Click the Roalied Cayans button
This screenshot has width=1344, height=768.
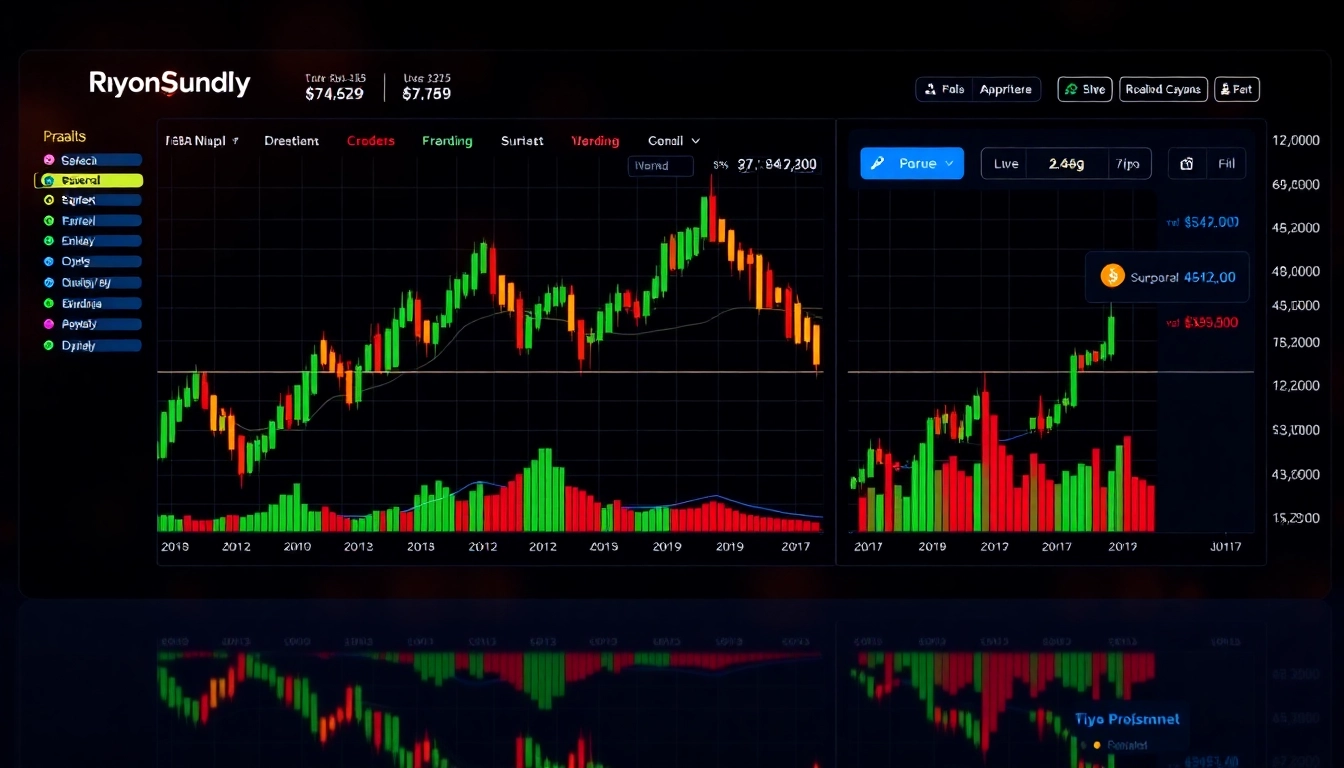[1164, 90]
